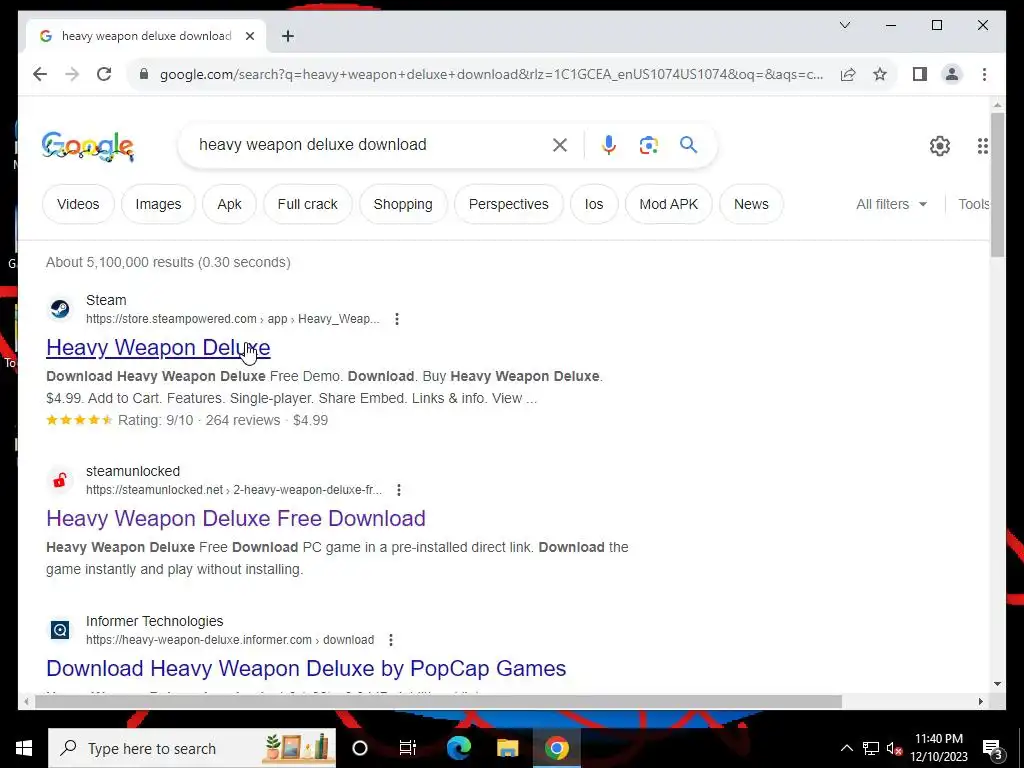This screenshot has height=768, width=1024.
Task: Open Task View on taskbar
Action: coord(408,748)
